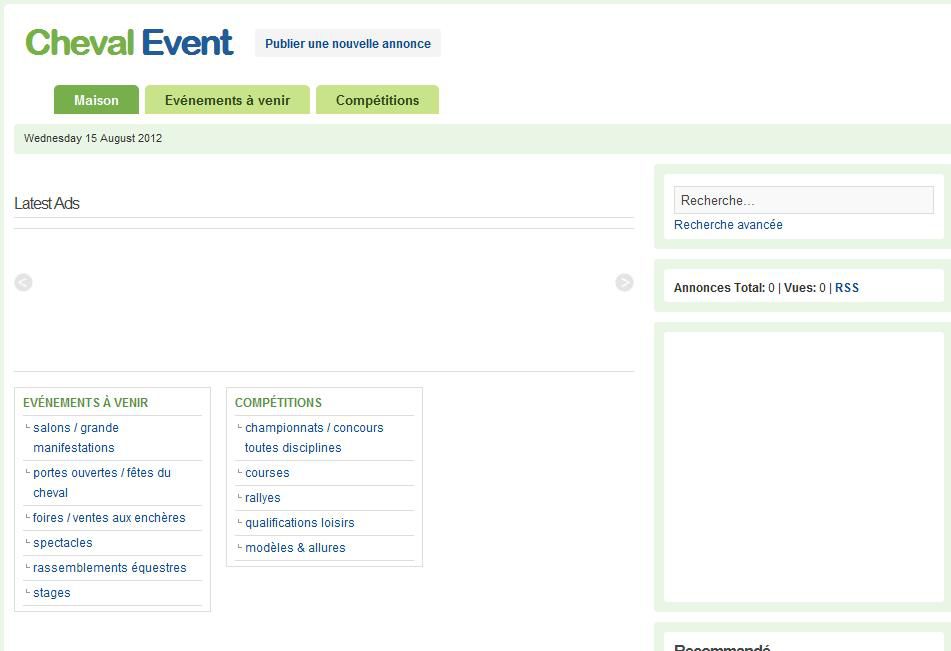Image resolution: width=951 pixels, height=651 pixels.
Task: Open salons / grande manifestations category
Action: (x=76, y=438)
